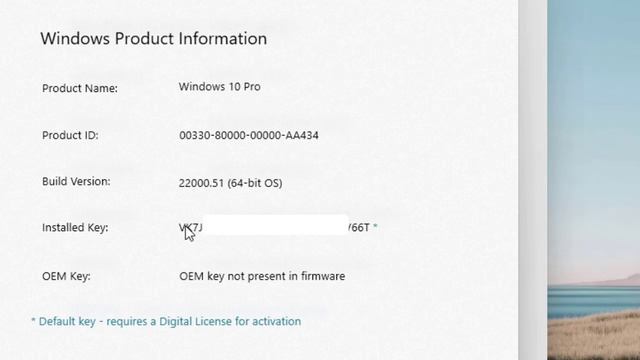640x360 pixels.
Task: Select the Build Version label
Action: click(x=76, y=181)
